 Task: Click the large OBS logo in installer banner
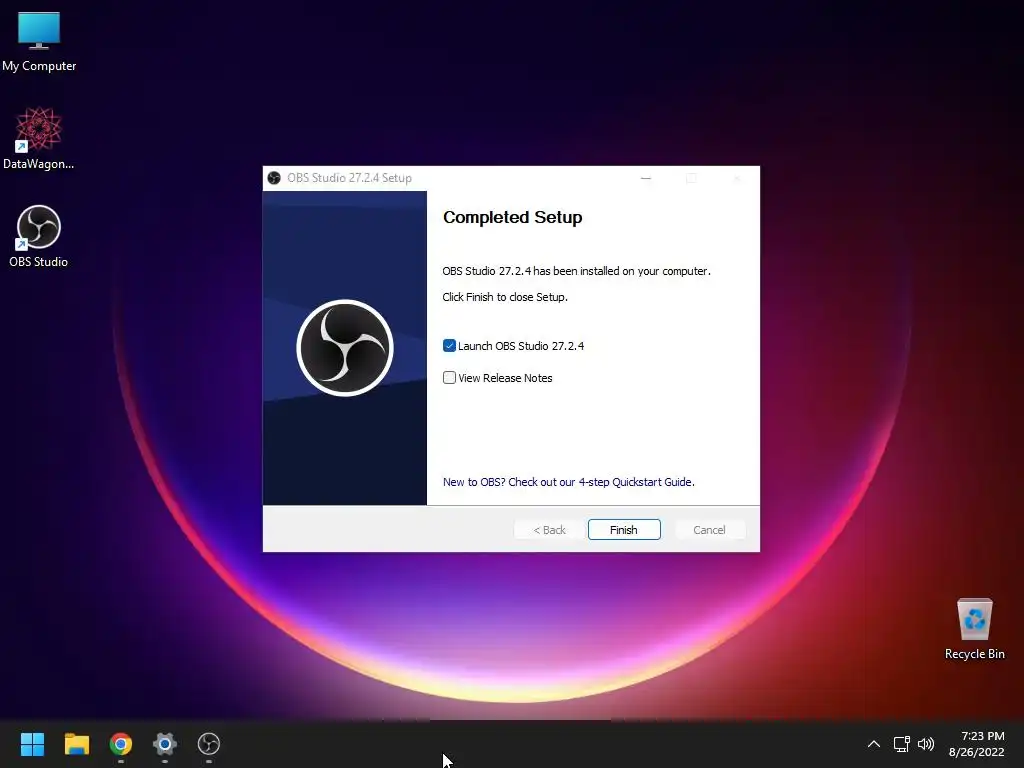coord(345,348)
